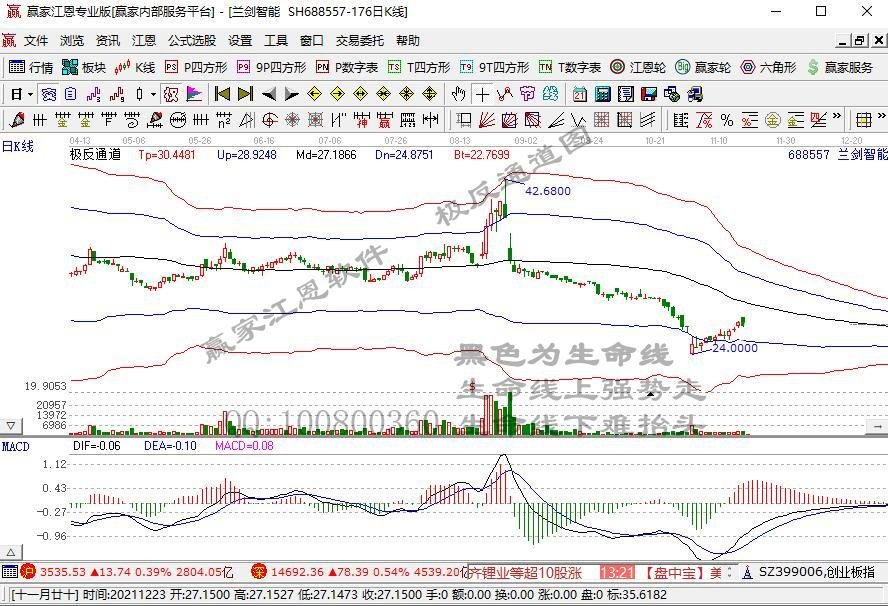The height and width of the screenshot is (606, 888).
Task: Click the right-arrow button beside volume pane
Action: [878, 426]
